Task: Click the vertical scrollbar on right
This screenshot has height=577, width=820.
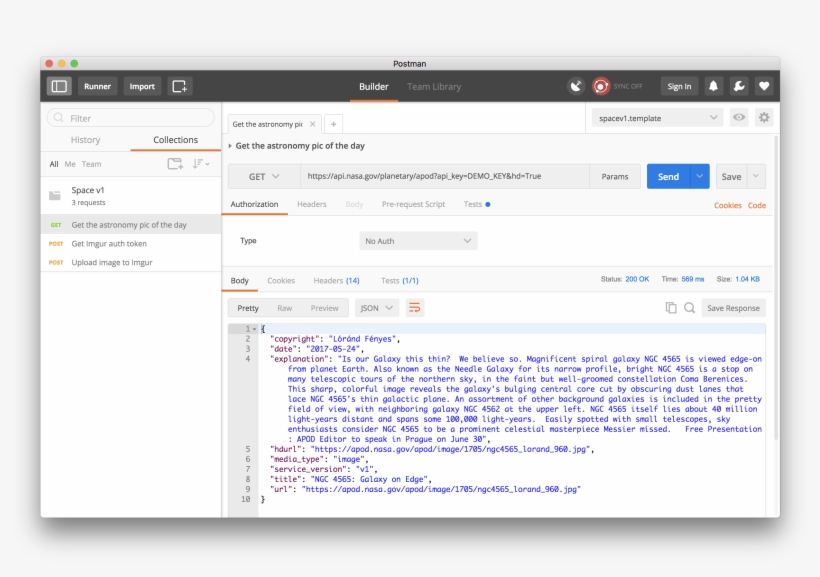Action: click(776, 288)
